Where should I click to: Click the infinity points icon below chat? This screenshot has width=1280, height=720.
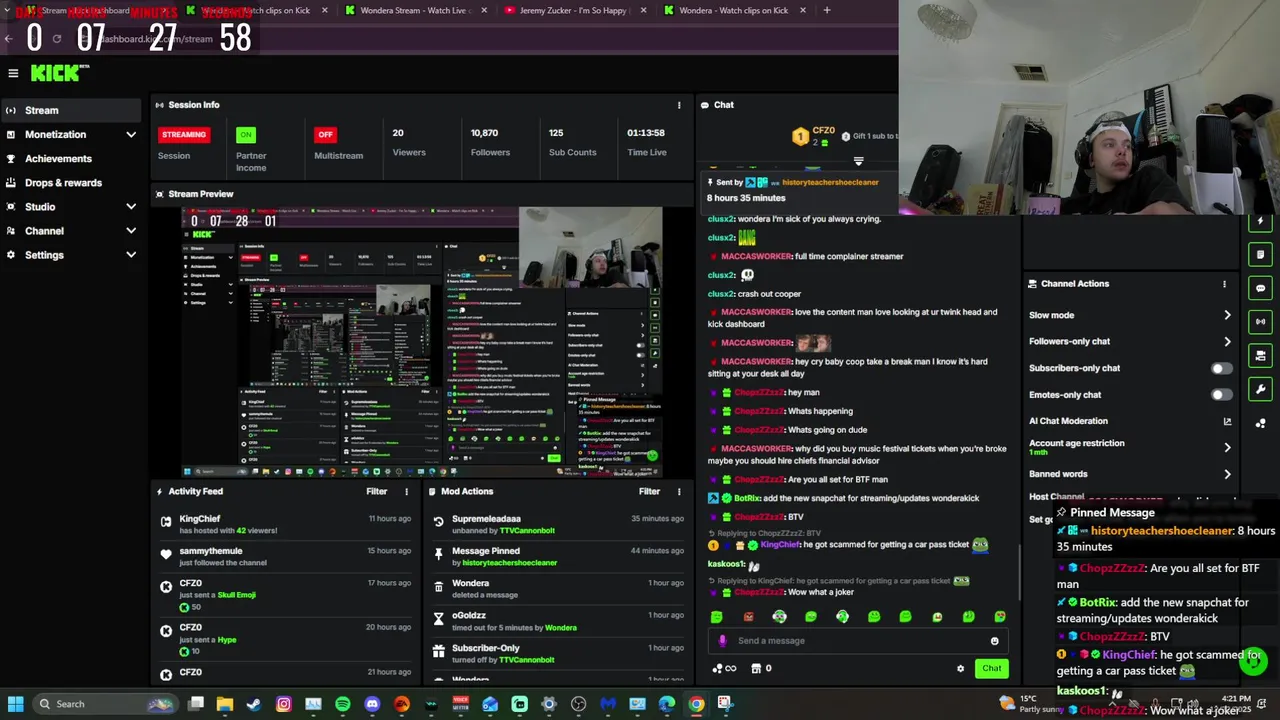tap(724, 669)
